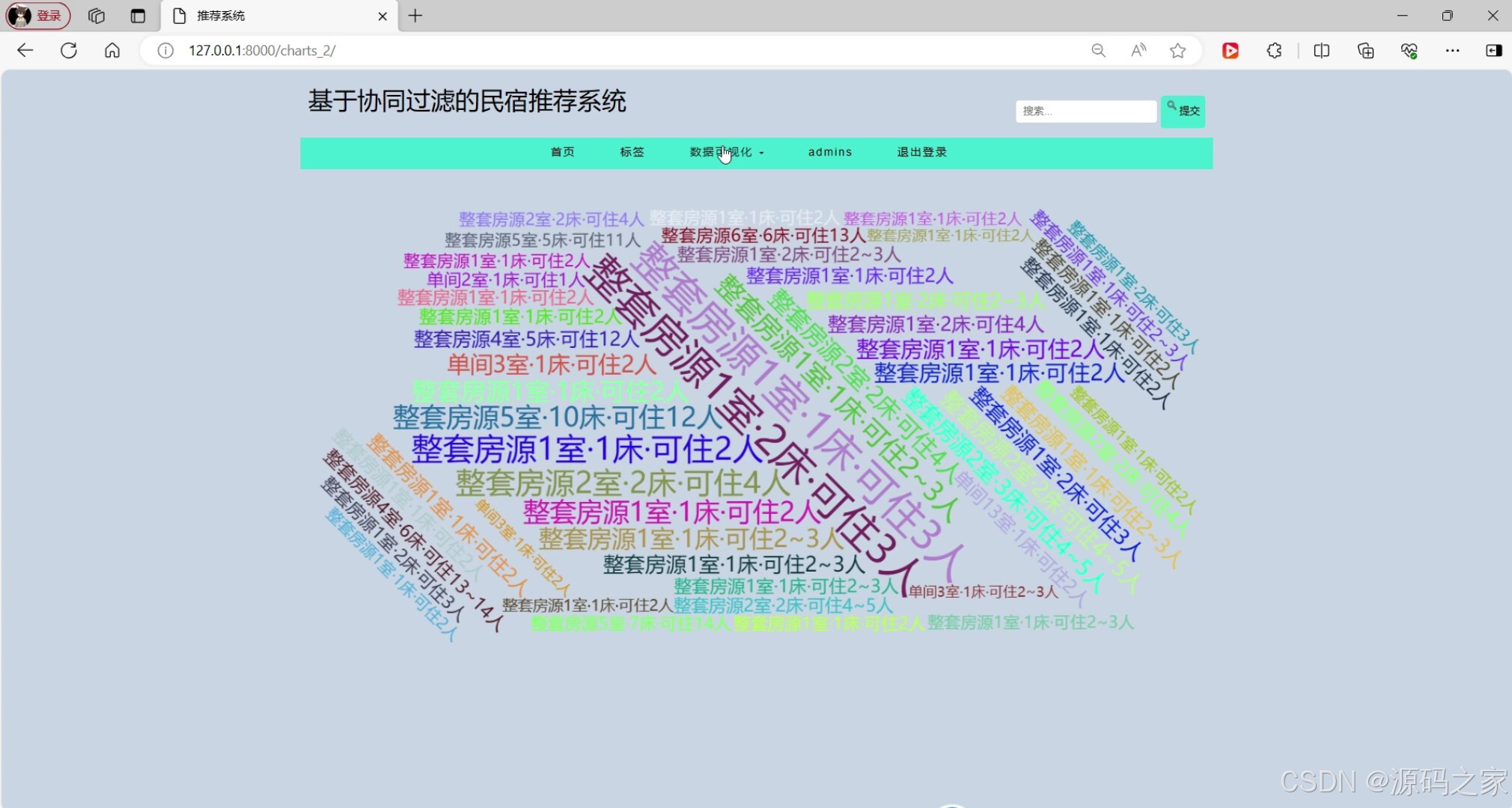Open workspaces icon next to profile
The height and width of the screenshot is (808, 1512).
point(95,15)
